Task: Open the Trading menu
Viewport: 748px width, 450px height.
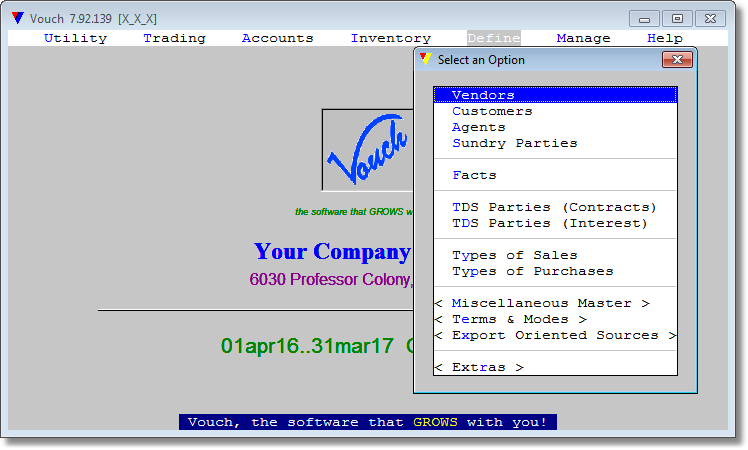Action: 175,38
